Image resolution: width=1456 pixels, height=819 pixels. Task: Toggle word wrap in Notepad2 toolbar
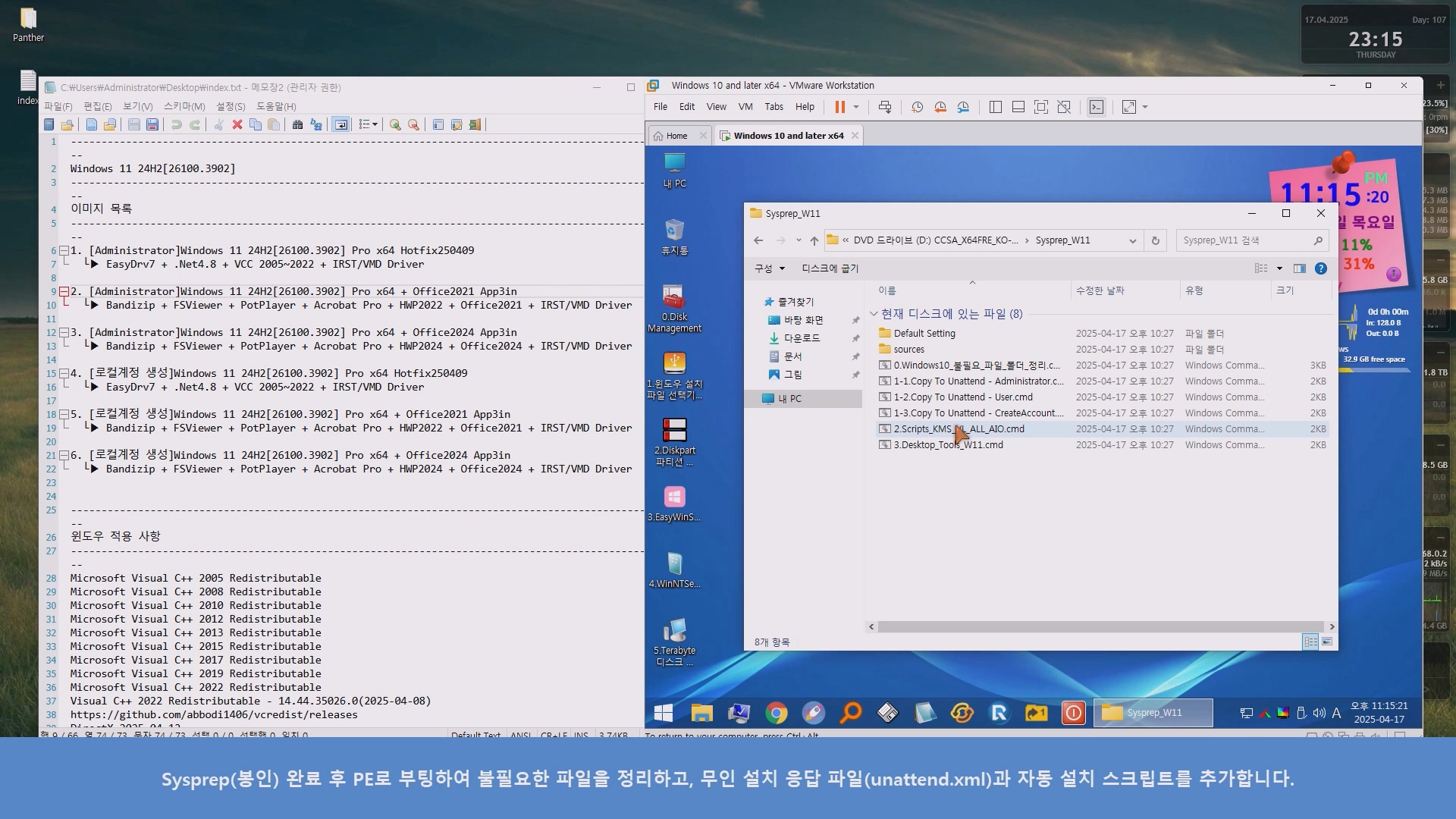(x=341, y=124)
